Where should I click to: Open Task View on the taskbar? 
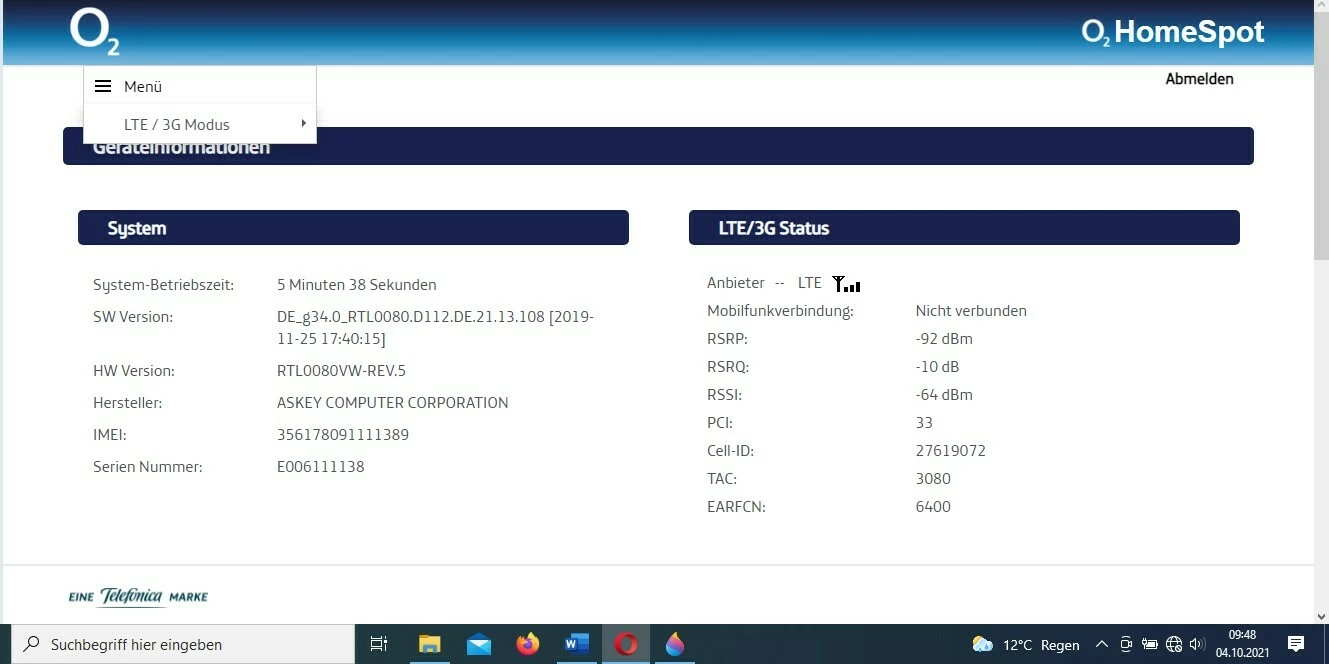(x=379, y=644)
